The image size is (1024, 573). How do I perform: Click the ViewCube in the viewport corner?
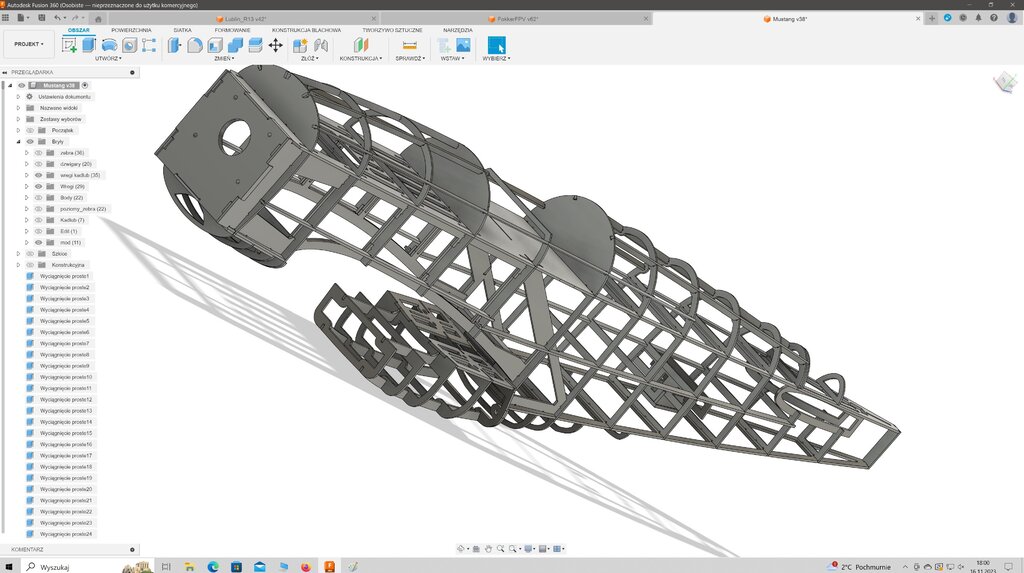pos(1005,83)
